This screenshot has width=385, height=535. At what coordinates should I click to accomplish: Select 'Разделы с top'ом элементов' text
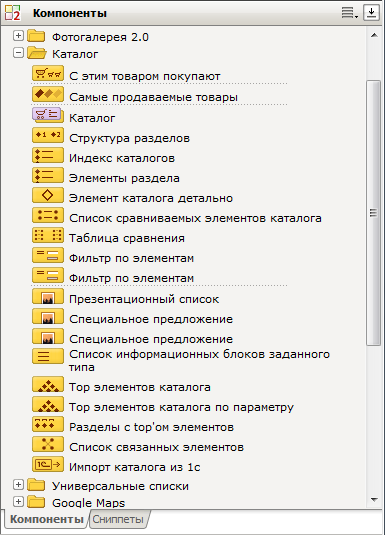(152, 427)
